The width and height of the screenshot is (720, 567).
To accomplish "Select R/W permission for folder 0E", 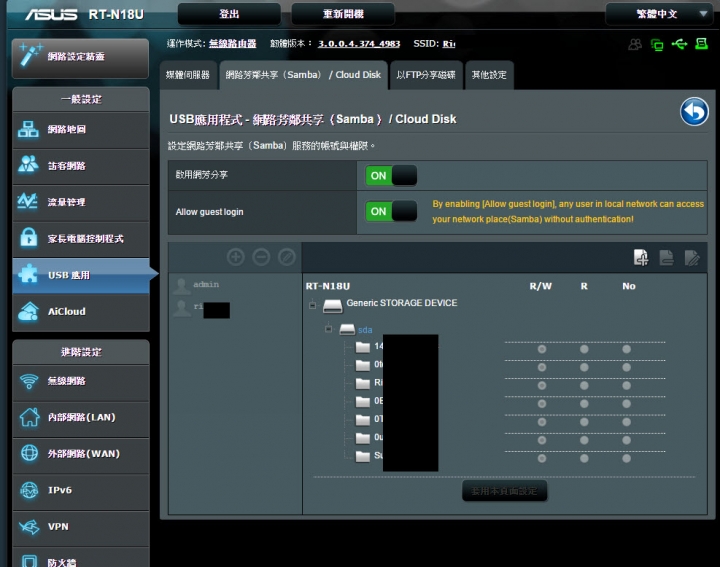I will (x=542, y=404).
